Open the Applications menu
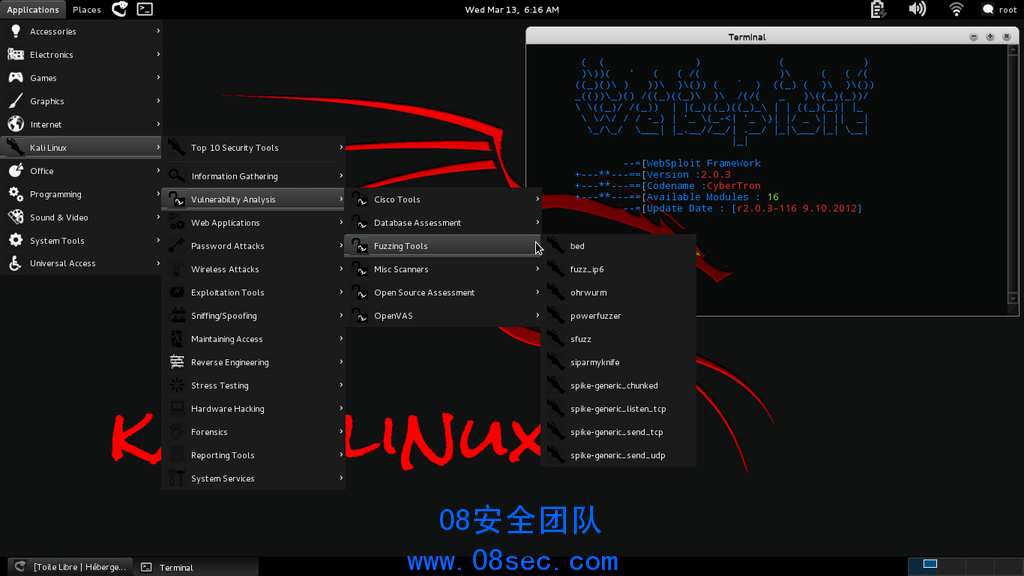The width and height of the screenshot is (1024, 576). tap(33, 9)
